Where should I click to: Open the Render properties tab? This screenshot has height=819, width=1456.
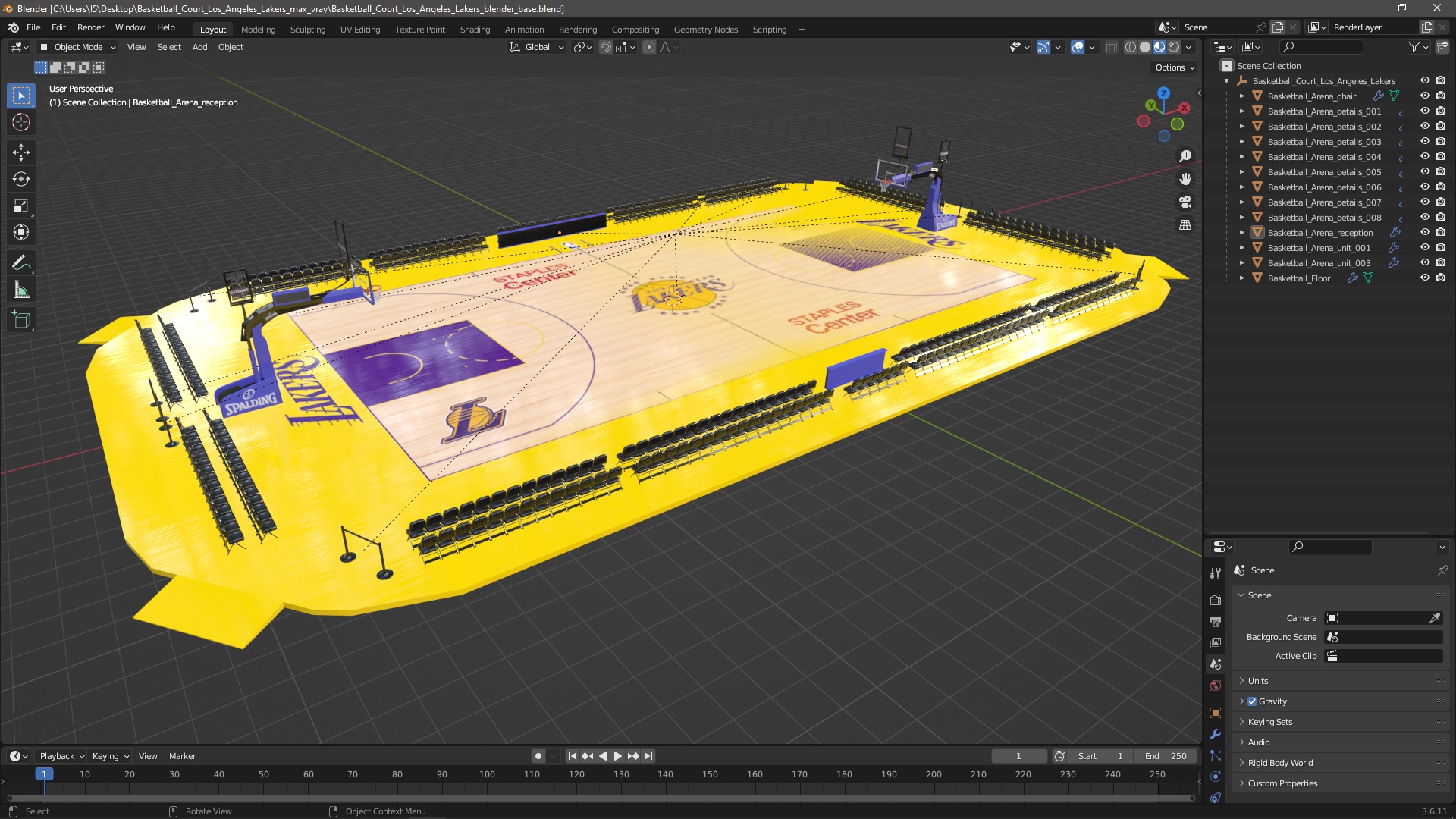pyautogui.click(x=1216, y=600)
